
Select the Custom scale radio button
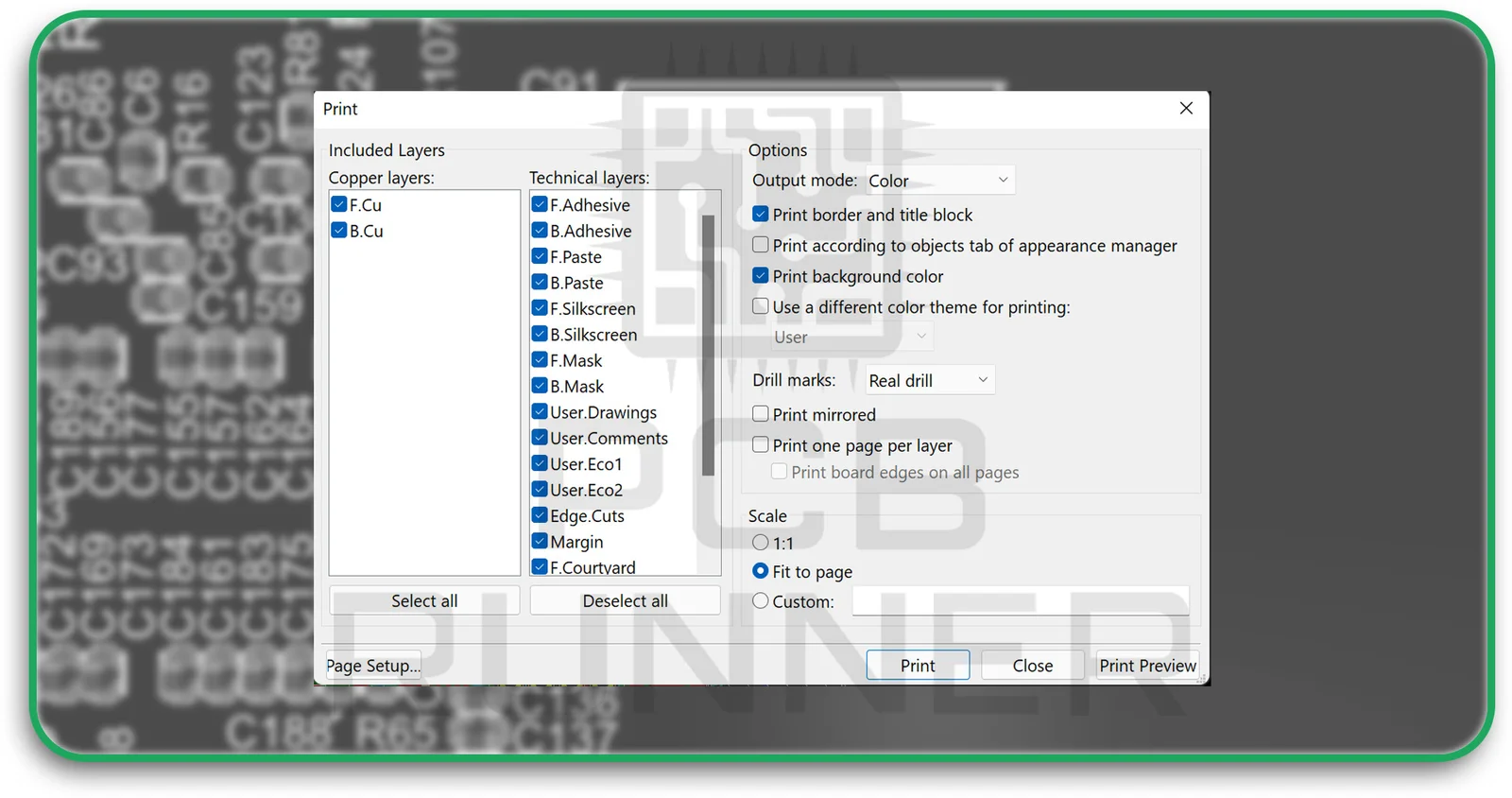[761, 600]
